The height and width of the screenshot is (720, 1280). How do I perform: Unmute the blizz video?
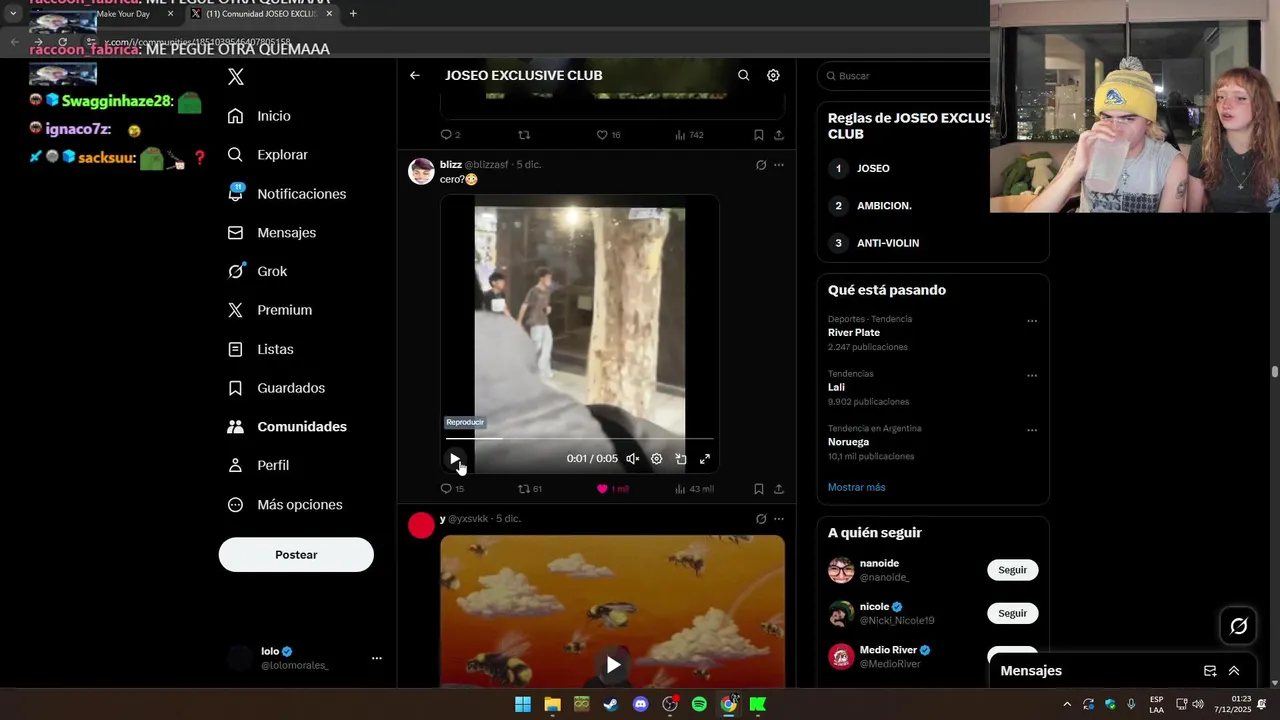(x=633, y=459)
